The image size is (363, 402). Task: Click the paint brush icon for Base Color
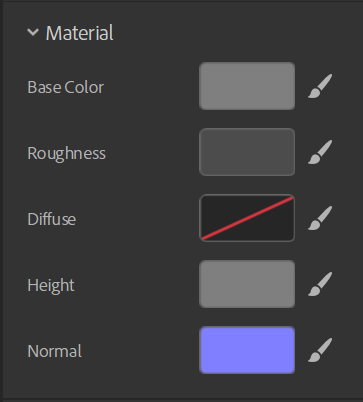320,86
